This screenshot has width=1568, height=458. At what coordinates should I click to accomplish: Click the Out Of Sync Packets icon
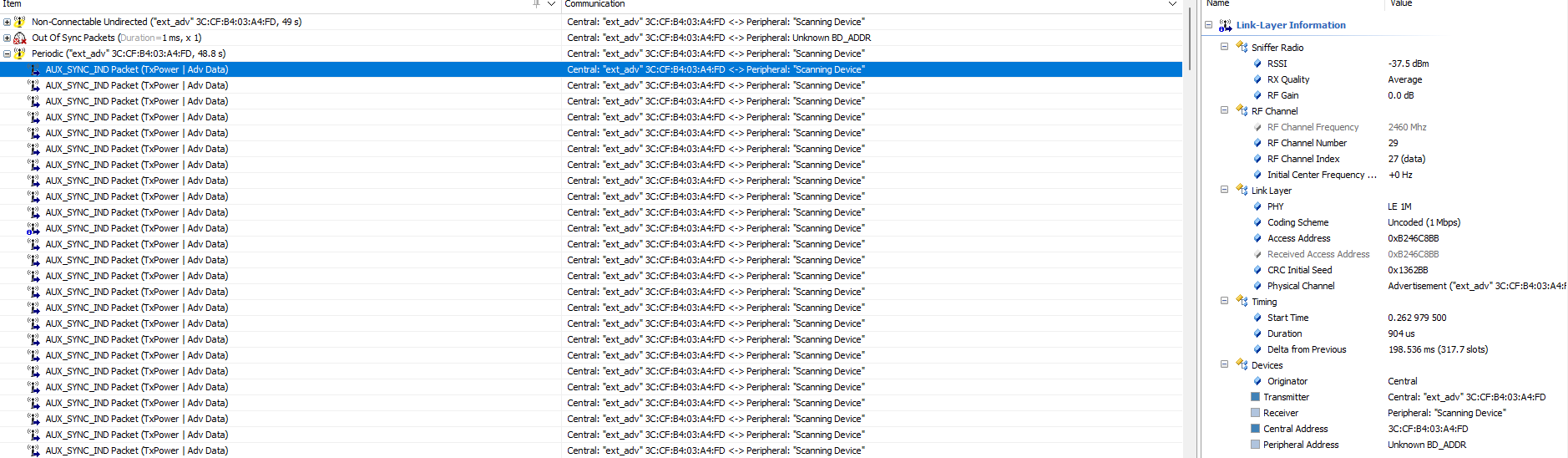coord(19,38)
